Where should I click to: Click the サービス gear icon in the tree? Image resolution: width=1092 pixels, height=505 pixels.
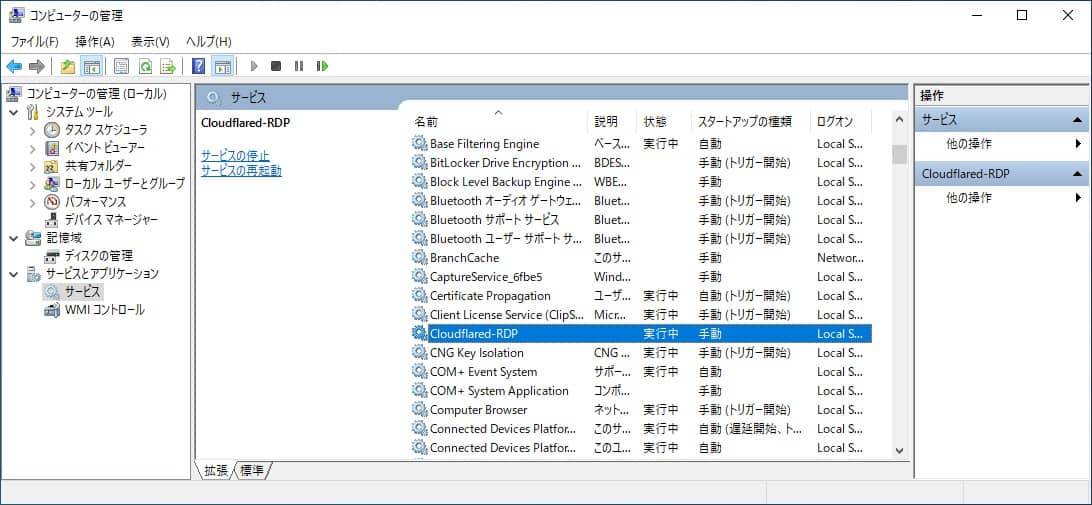pos(52,292)
